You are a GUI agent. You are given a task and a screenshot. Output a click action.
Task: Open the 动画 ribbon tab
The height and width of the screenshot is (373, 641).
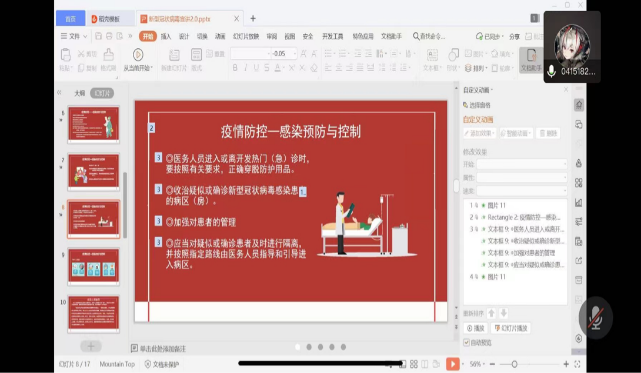click(220, 36)
